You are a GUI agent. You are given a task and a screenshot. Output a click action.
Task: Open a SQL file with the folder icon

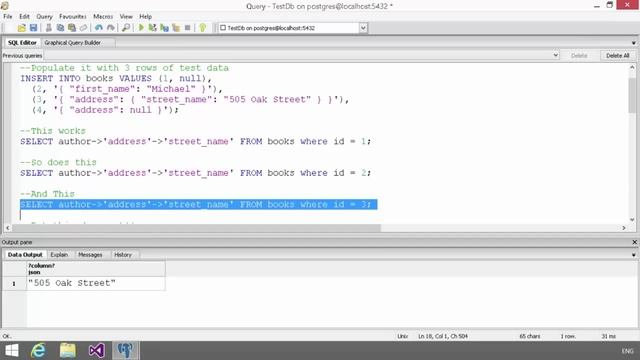point(22,28)
